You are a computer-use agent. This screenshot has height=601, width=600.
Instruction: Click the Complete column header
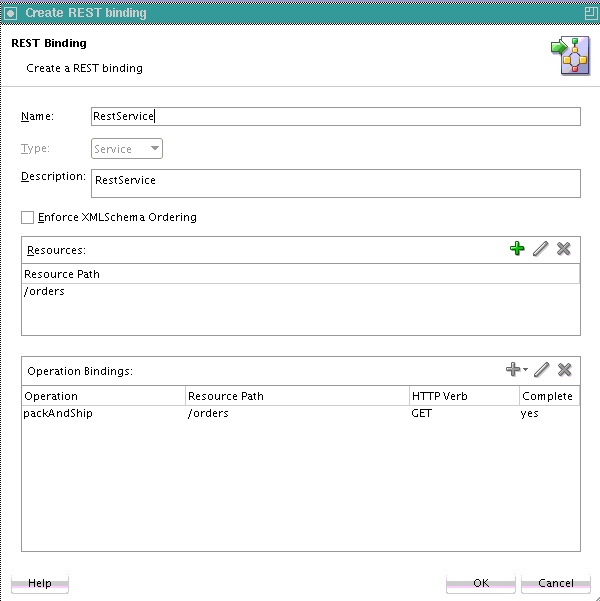coord(549,396)
